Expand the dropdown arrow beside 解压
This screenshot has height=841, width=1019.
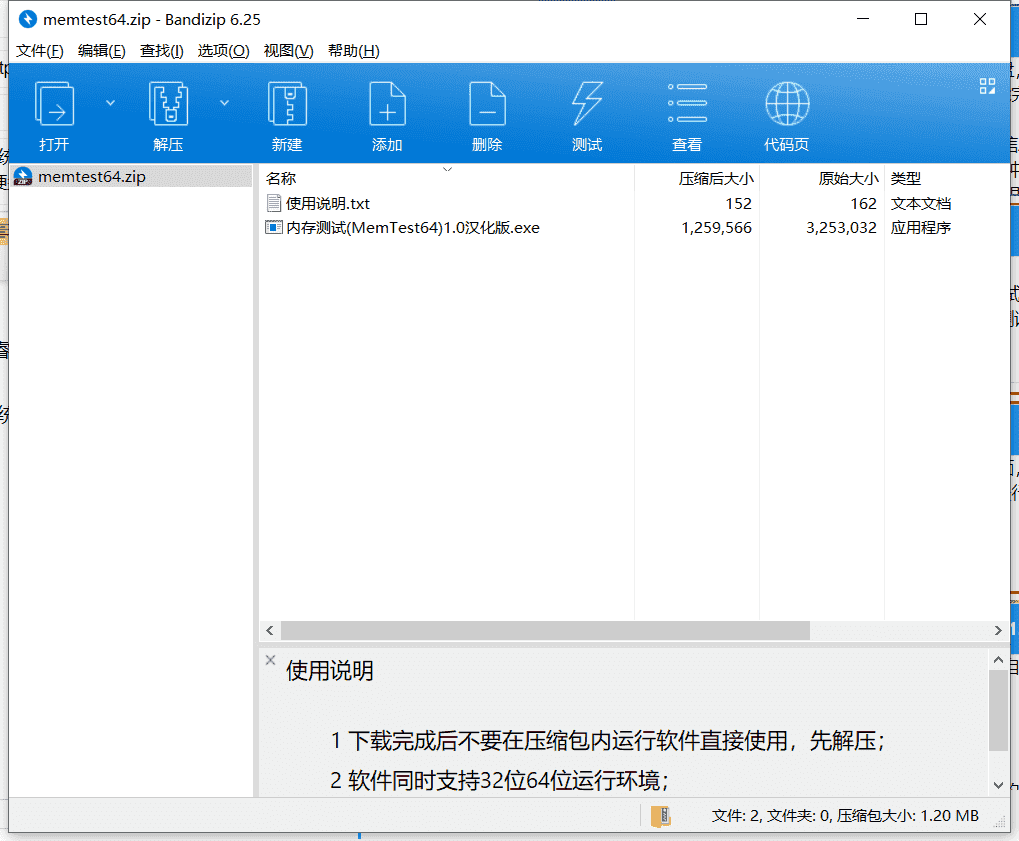pyautogui.click(x=224, y=103)
